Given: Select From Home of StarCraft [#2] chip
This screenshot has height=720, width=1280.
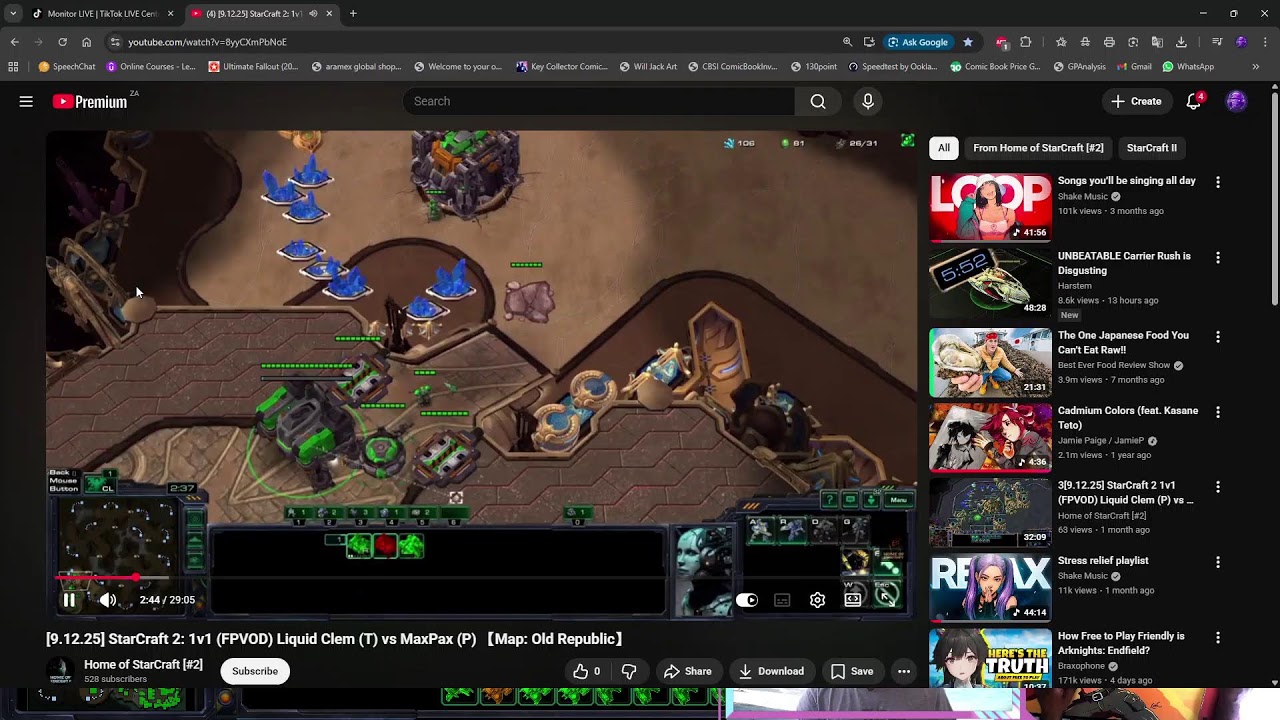Looking at the screenshot, I should pos(1038,148).
